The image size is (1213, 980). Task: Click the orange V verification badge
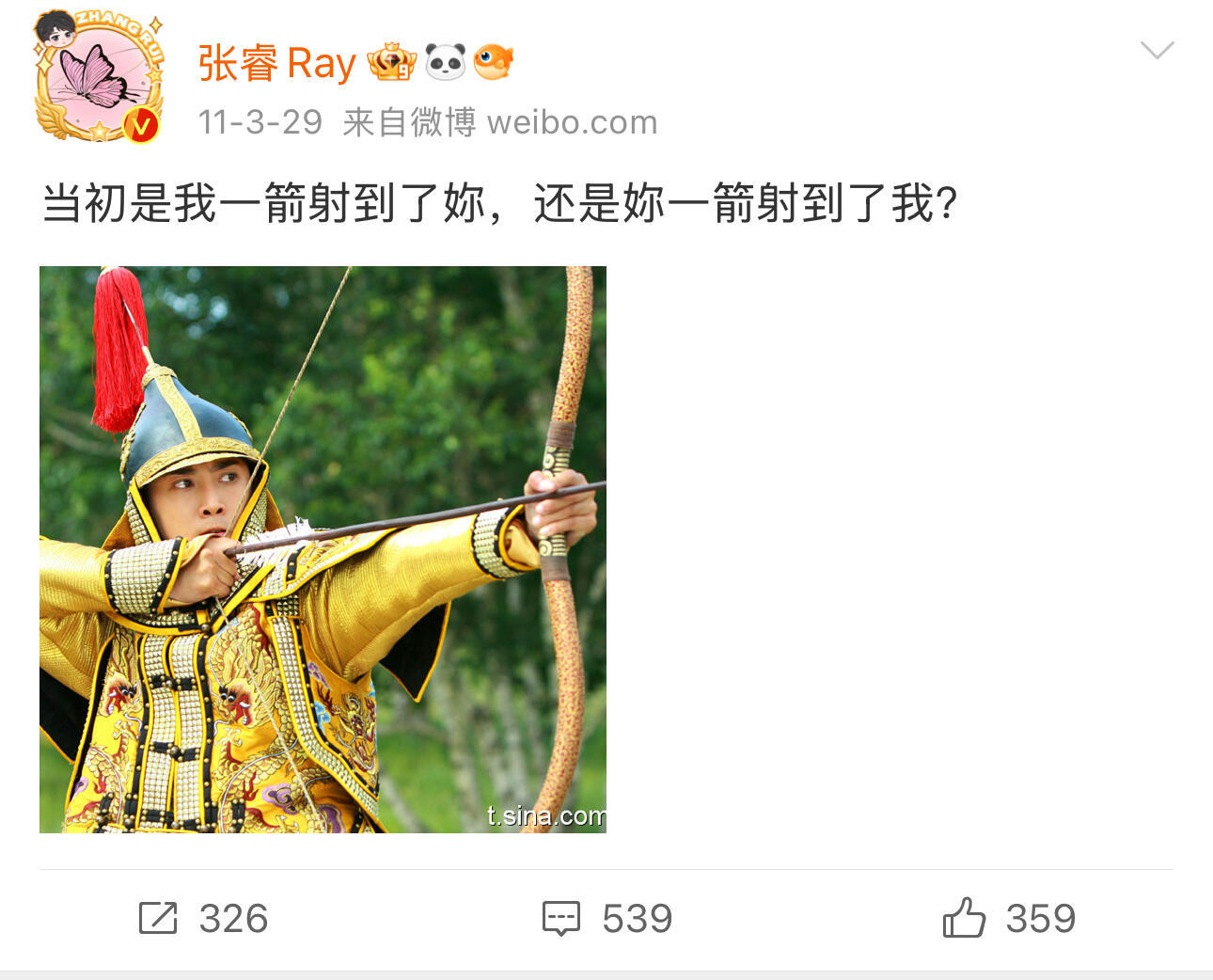tap(141, 124)
